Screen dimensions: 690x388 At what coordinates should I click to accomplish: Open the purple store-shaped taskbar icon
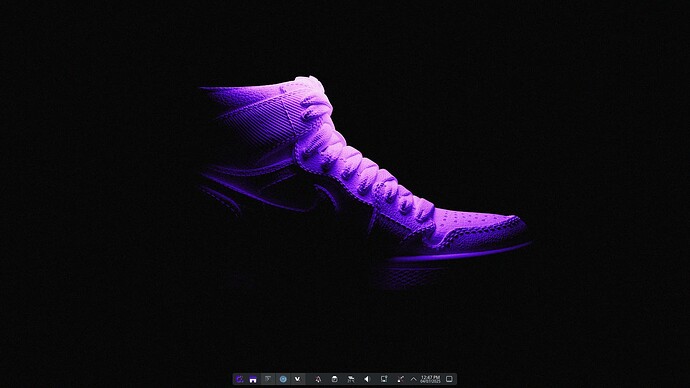point(253,379)
